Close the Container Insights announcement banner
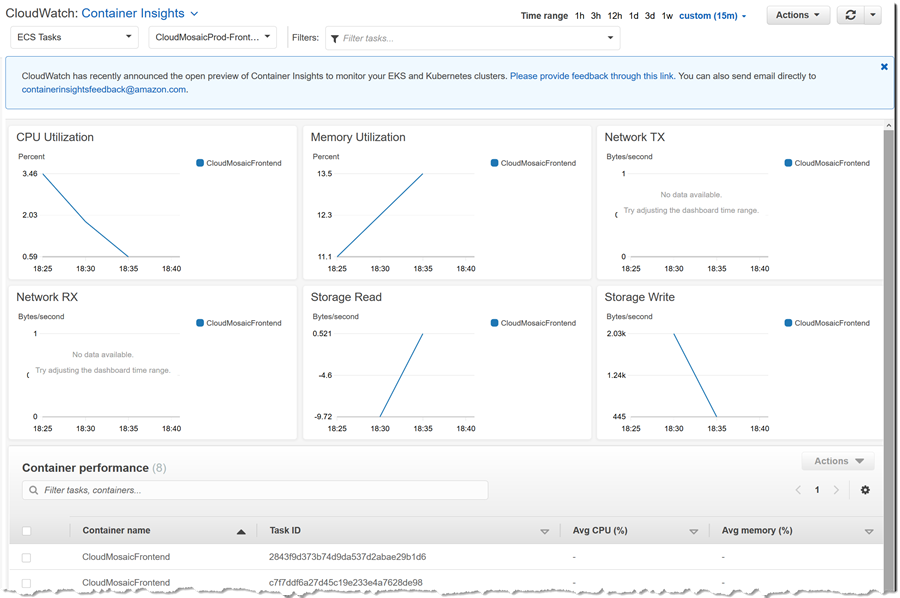The height and width of the screenshot is (598, 900). coord(885,67)
